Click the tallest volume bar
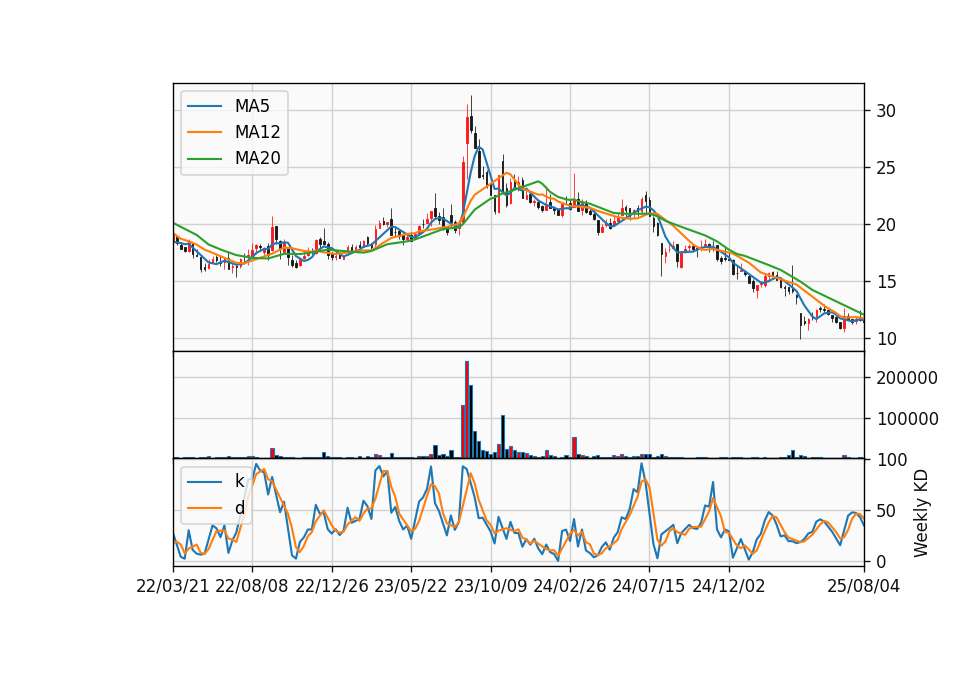 (x=467, y=410)
